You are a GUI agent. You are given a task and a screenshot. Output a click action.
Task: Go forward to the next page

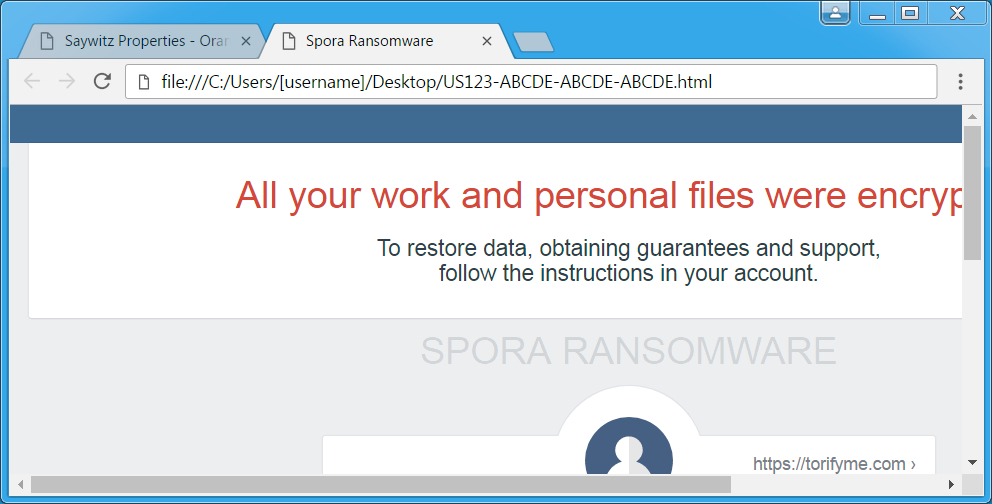(x=66, y=82)
